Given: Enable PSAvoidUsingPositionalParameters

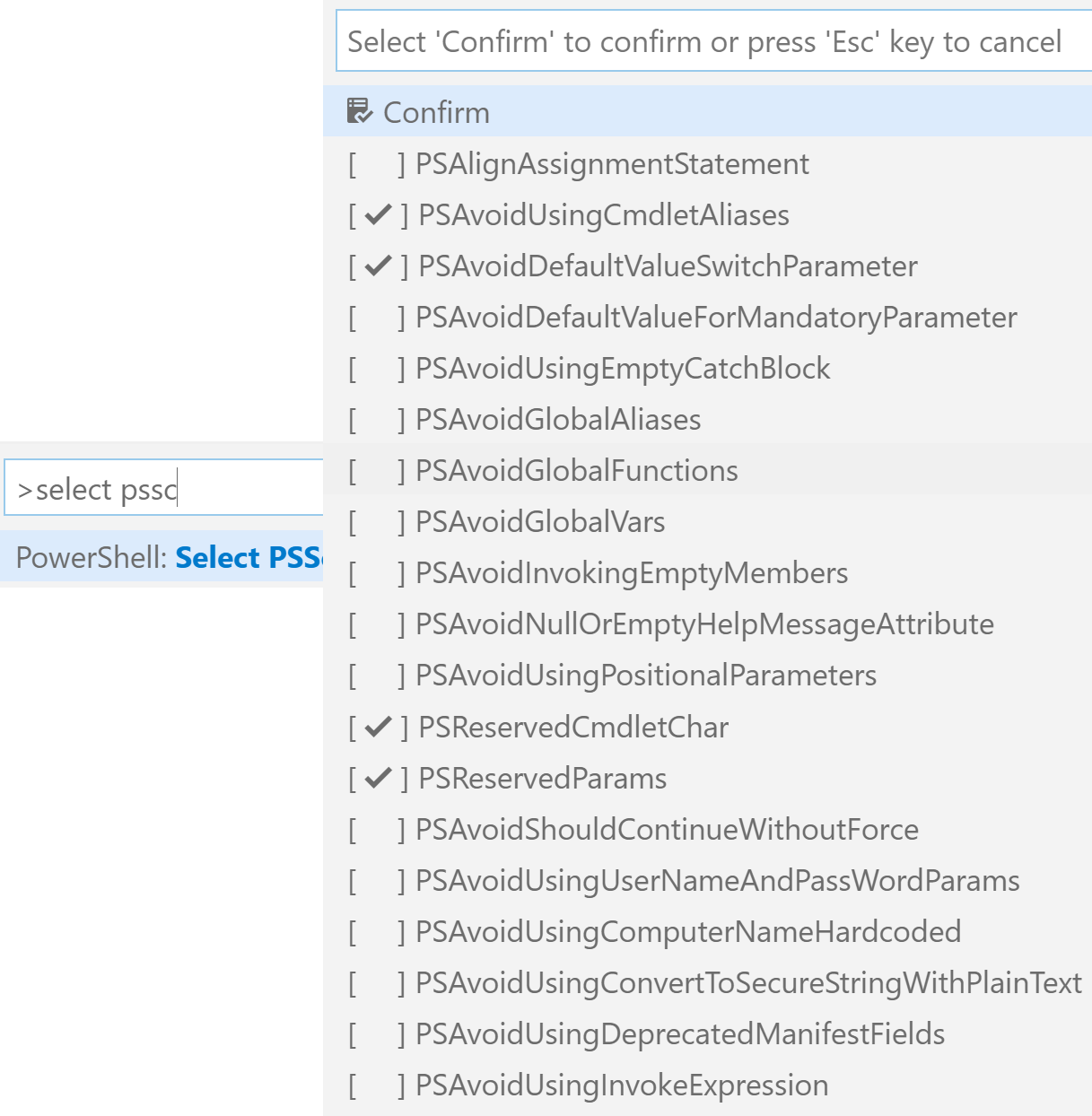Looking at the screenshot, I should click(x=707, y=675).
